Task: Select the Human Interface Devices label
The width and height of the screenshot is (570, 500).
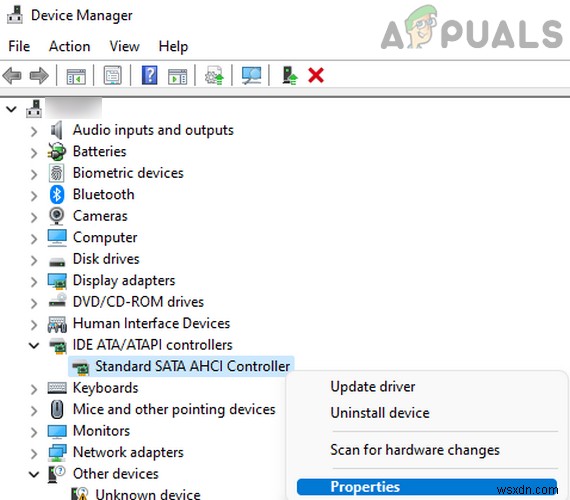Action: click(x=151, y=324)
